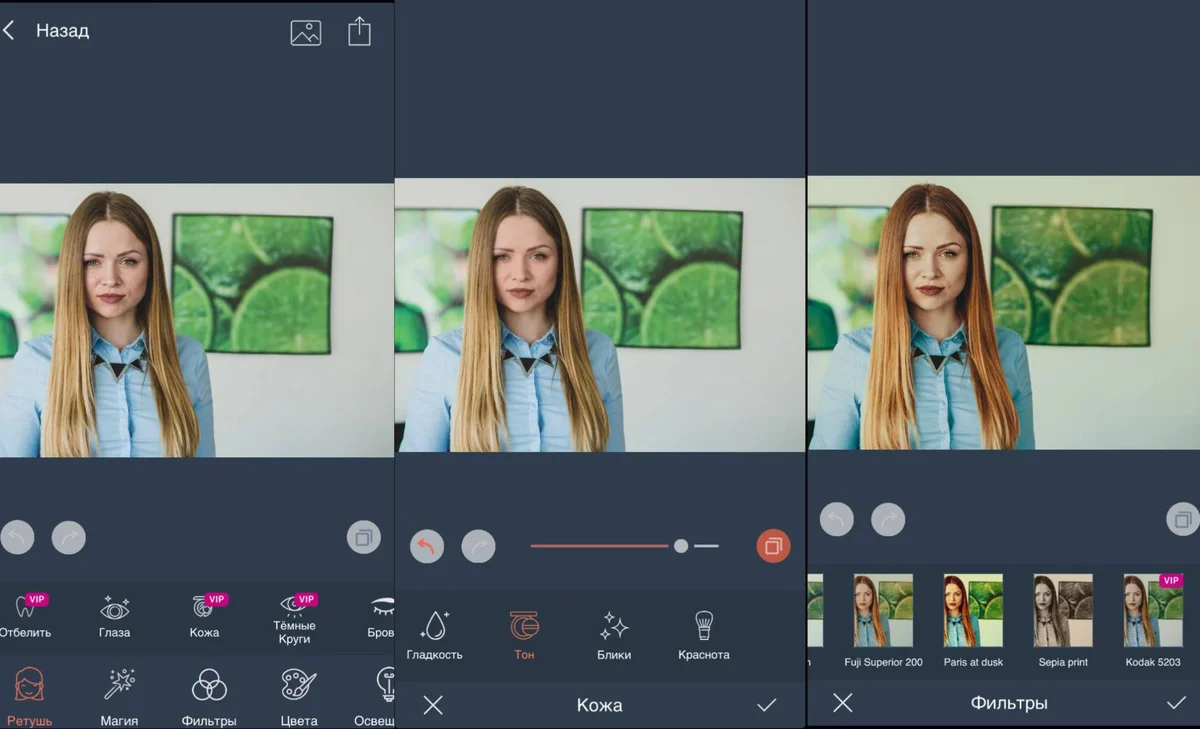The height and width of the screenshot is (729, 1200).
Task: Undo in the Кожа skin screen
Action: pos(427,546)
